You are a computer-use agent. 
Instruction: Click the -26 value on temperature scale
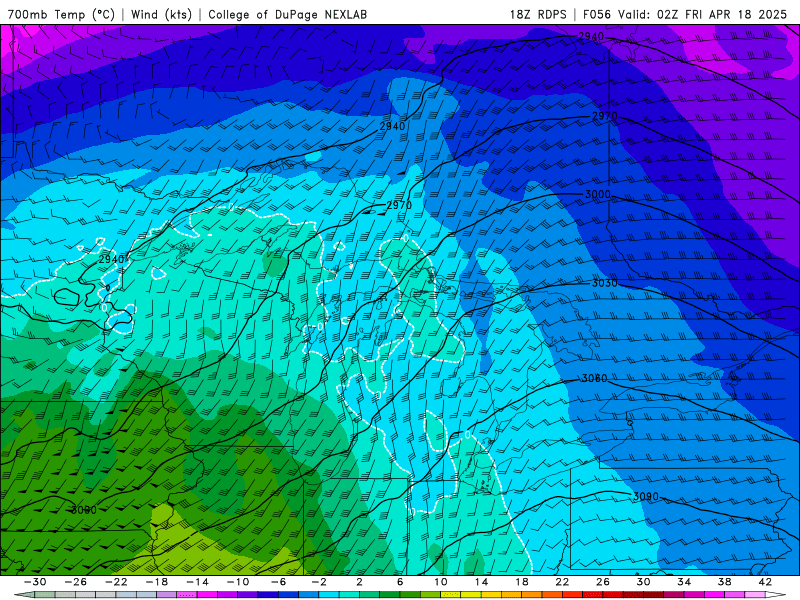(x=76, y=582)
